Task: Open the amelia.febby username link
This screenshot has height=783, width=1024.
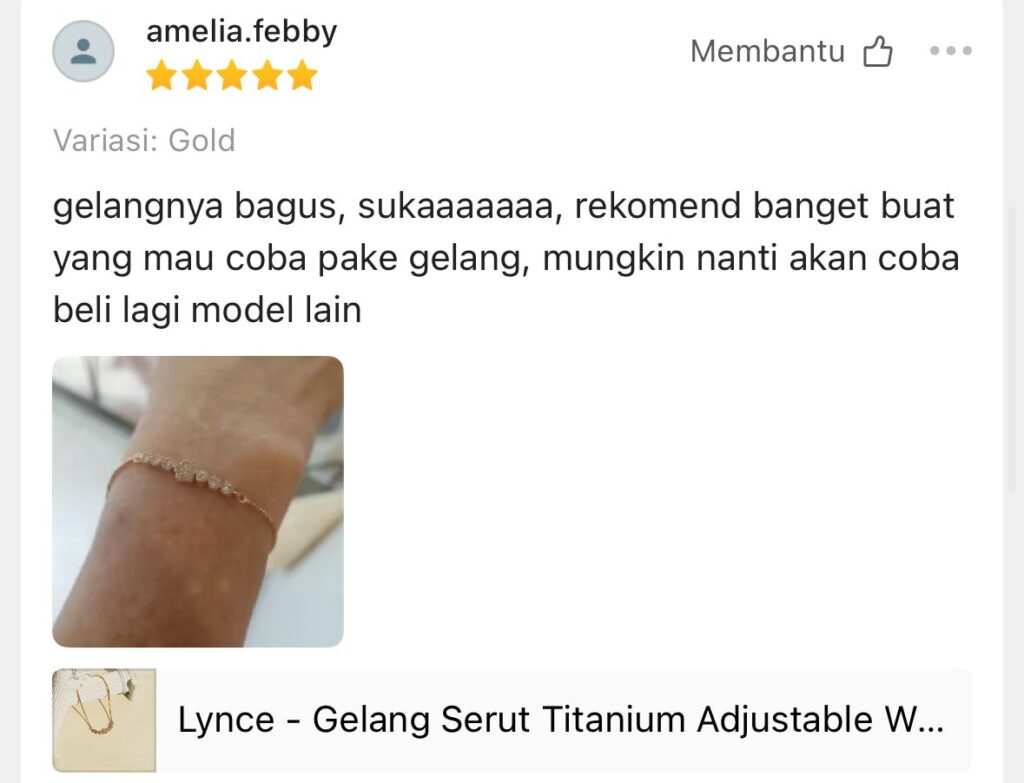Action: [242, 31]
